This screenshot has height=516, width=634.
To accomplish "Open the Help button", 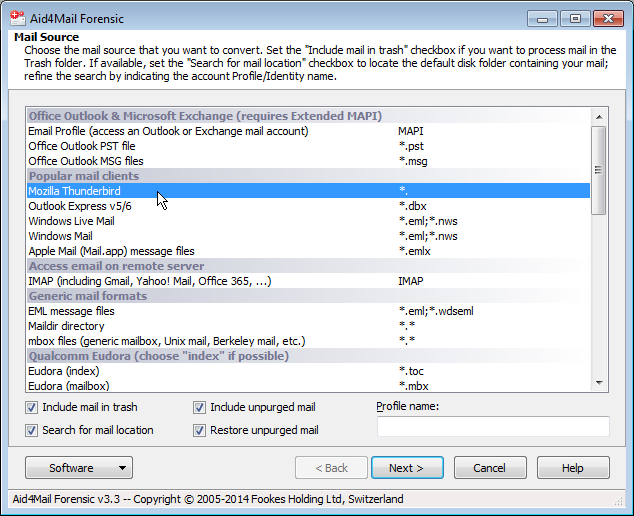I will coord(573,468).
